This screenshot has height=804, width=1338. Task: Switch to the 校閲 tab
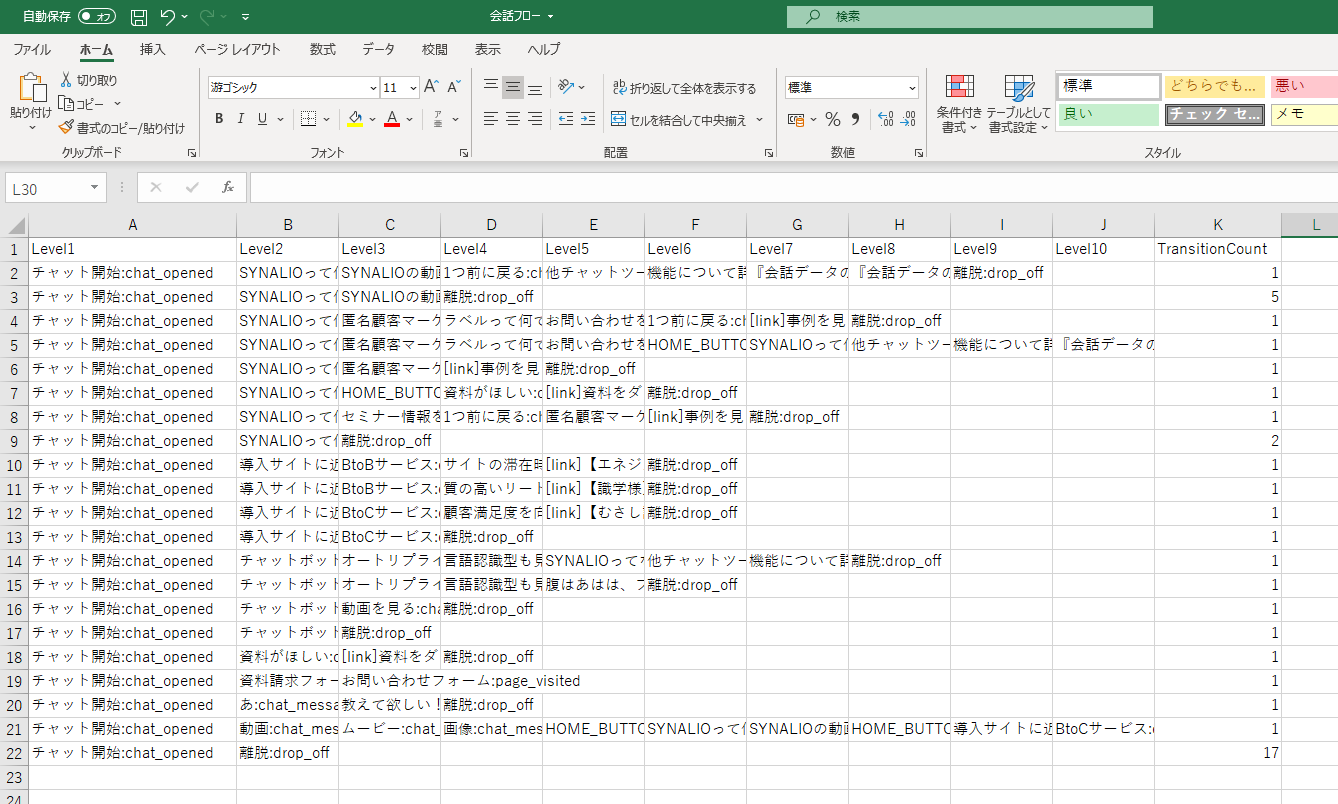click(435, 49)
